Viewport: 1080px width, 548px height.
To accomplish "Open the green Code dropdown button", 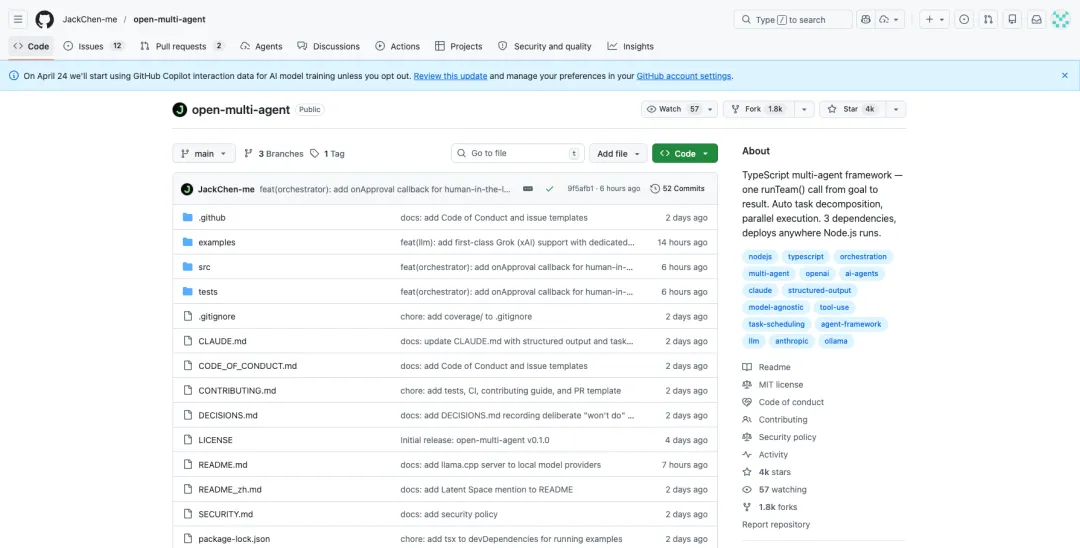I will [685, 154].
